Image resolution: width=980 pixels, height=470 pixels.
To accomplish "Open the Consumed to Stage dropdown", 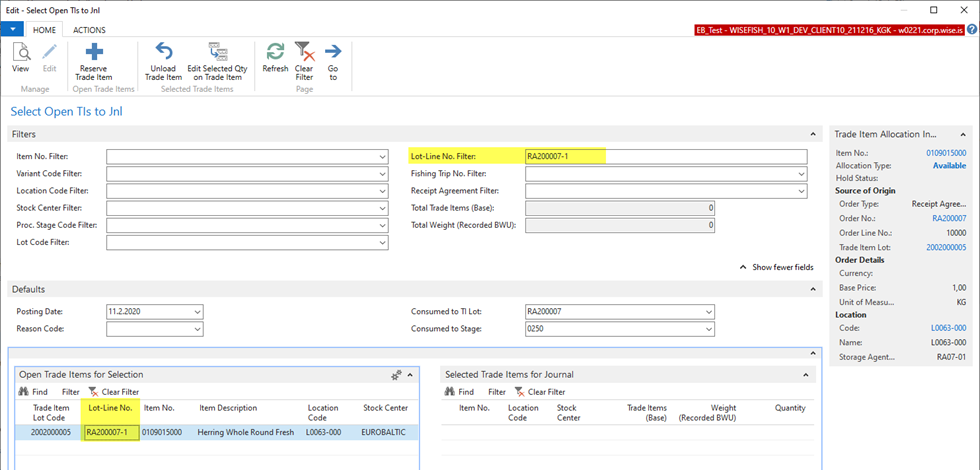I will (709, 329).
